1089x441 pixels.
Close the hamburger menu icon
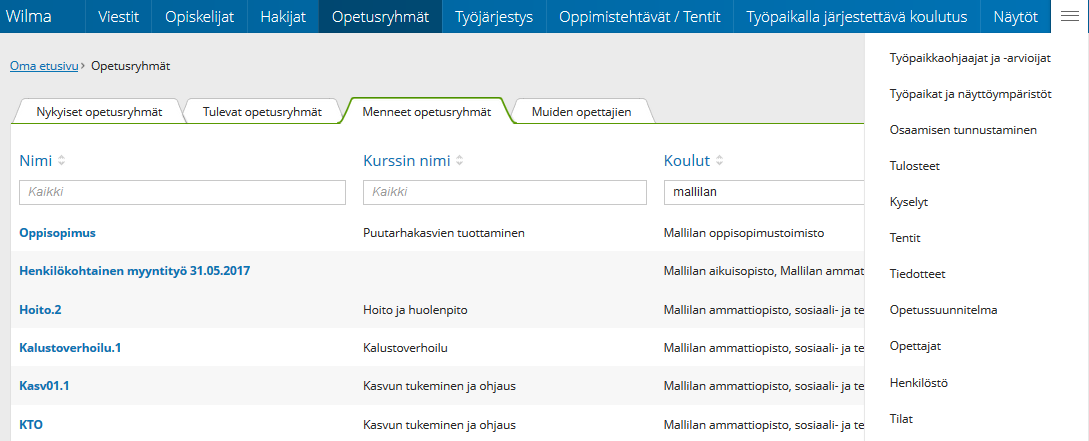click(1070, 17)
